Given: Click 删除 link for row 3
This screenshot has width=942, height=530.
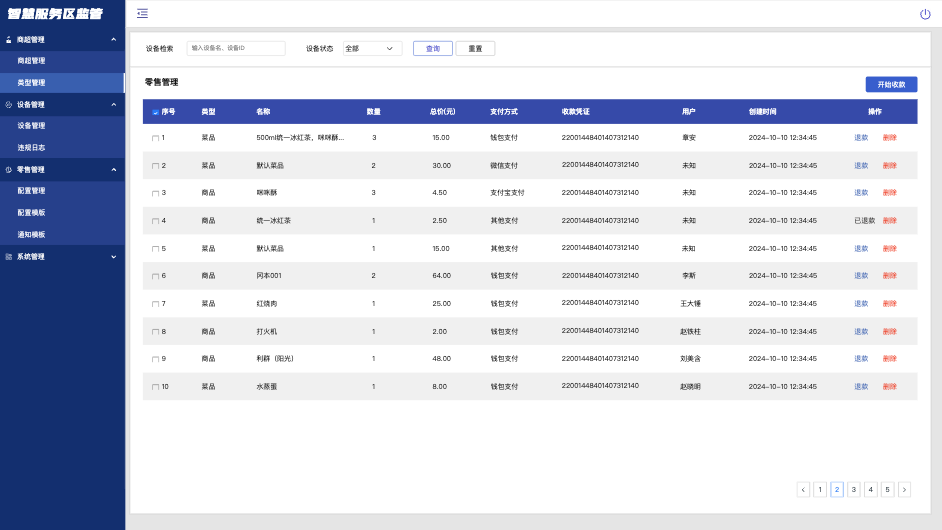Looking at the screenshot, I should [x=889, y=193].
